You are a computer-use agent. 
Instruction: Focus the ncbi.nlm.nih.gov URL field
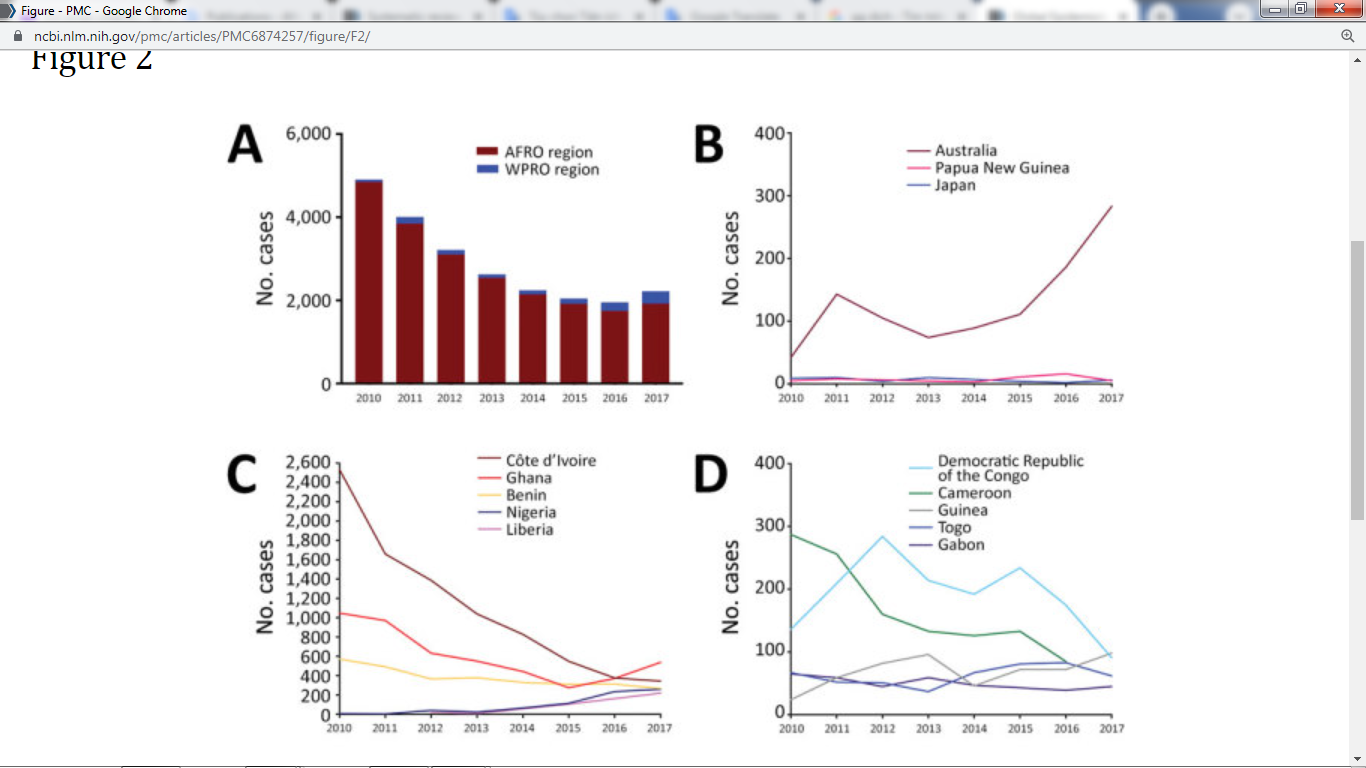coord(200,36)
